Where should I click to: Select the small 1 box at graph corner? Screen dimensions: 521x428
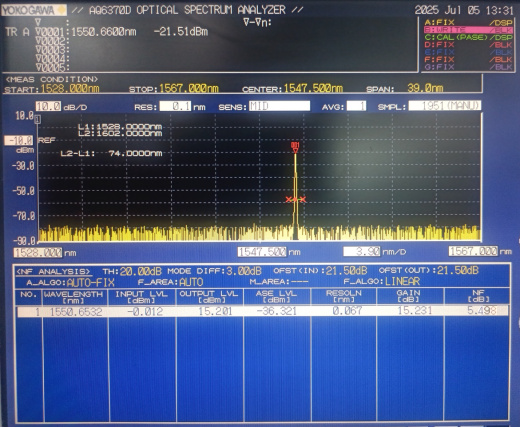pyautogui.click(x=38, y=119)
